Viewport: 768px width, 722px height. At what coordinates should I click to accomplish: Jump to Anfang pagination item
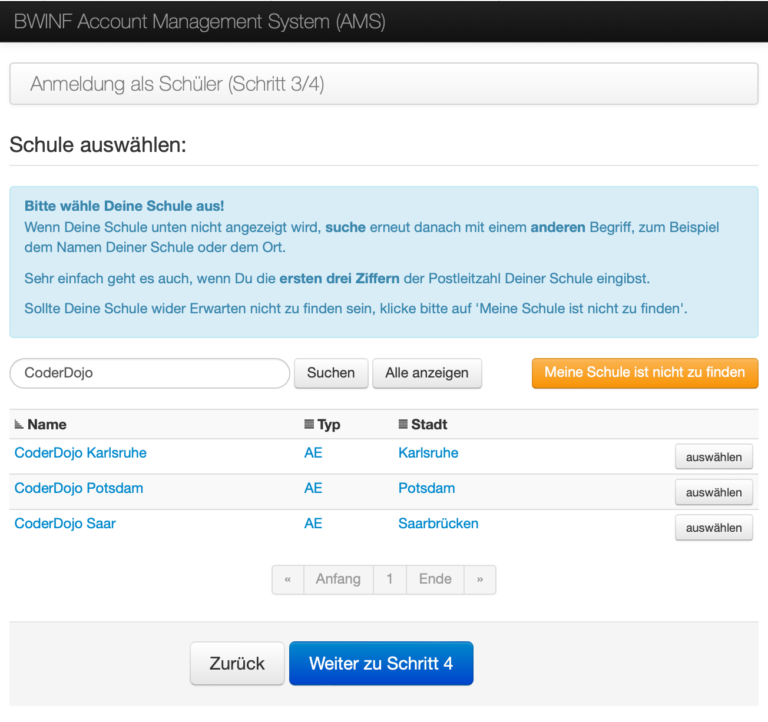pyautogui.click(x=338, y=580)
